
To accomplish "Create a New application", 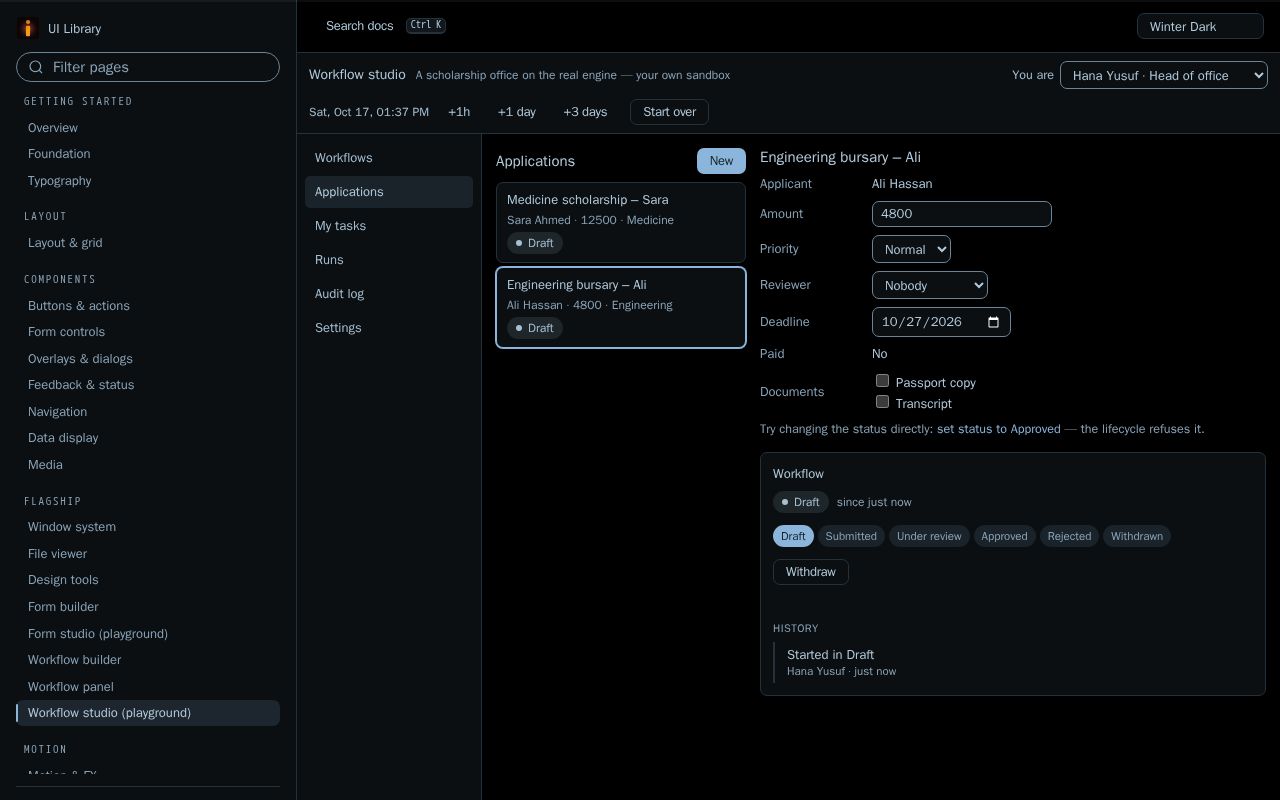I will (721, 161).
